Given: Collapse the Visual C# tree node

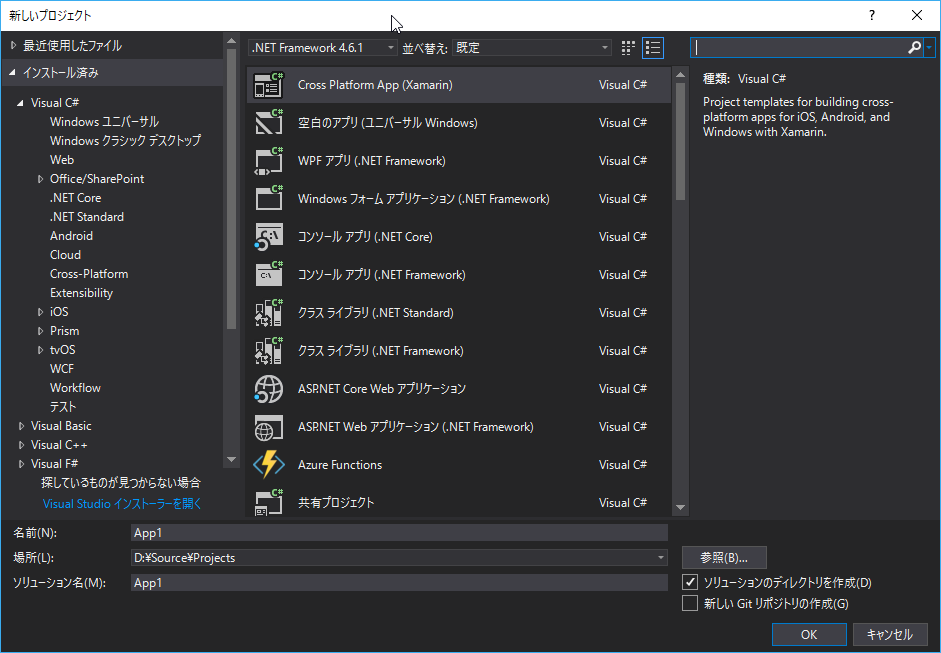Looking at the screenshot, I should click(x=20, y=103).
